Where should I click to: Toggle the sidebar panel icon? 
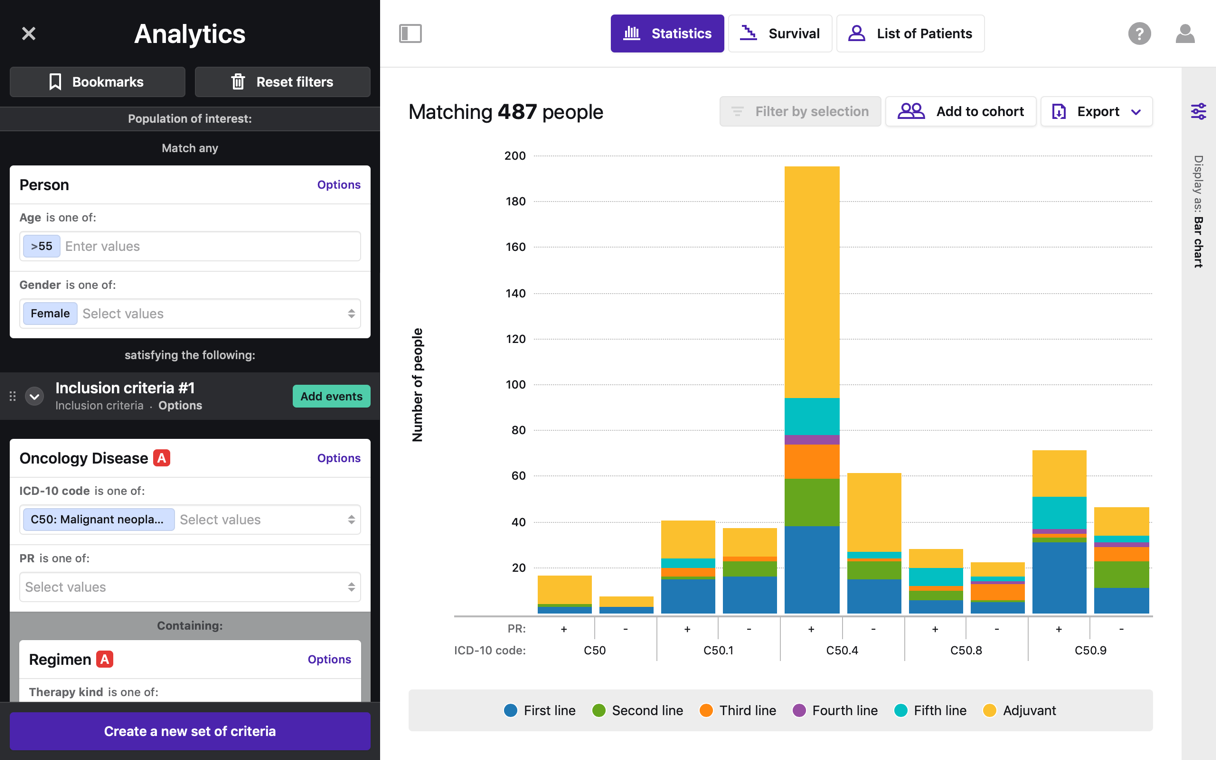[x=410, y=34]
